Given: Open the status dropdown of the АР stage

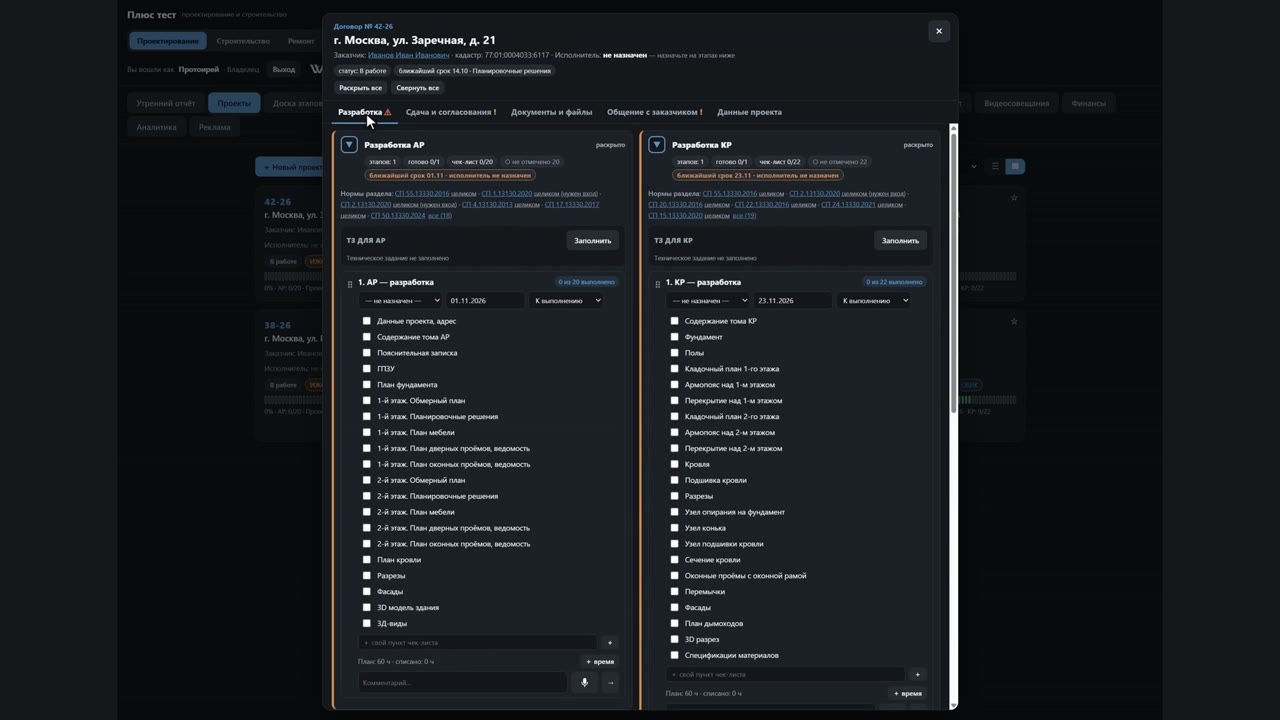Looking at the screenshot, I should (567, 300).
